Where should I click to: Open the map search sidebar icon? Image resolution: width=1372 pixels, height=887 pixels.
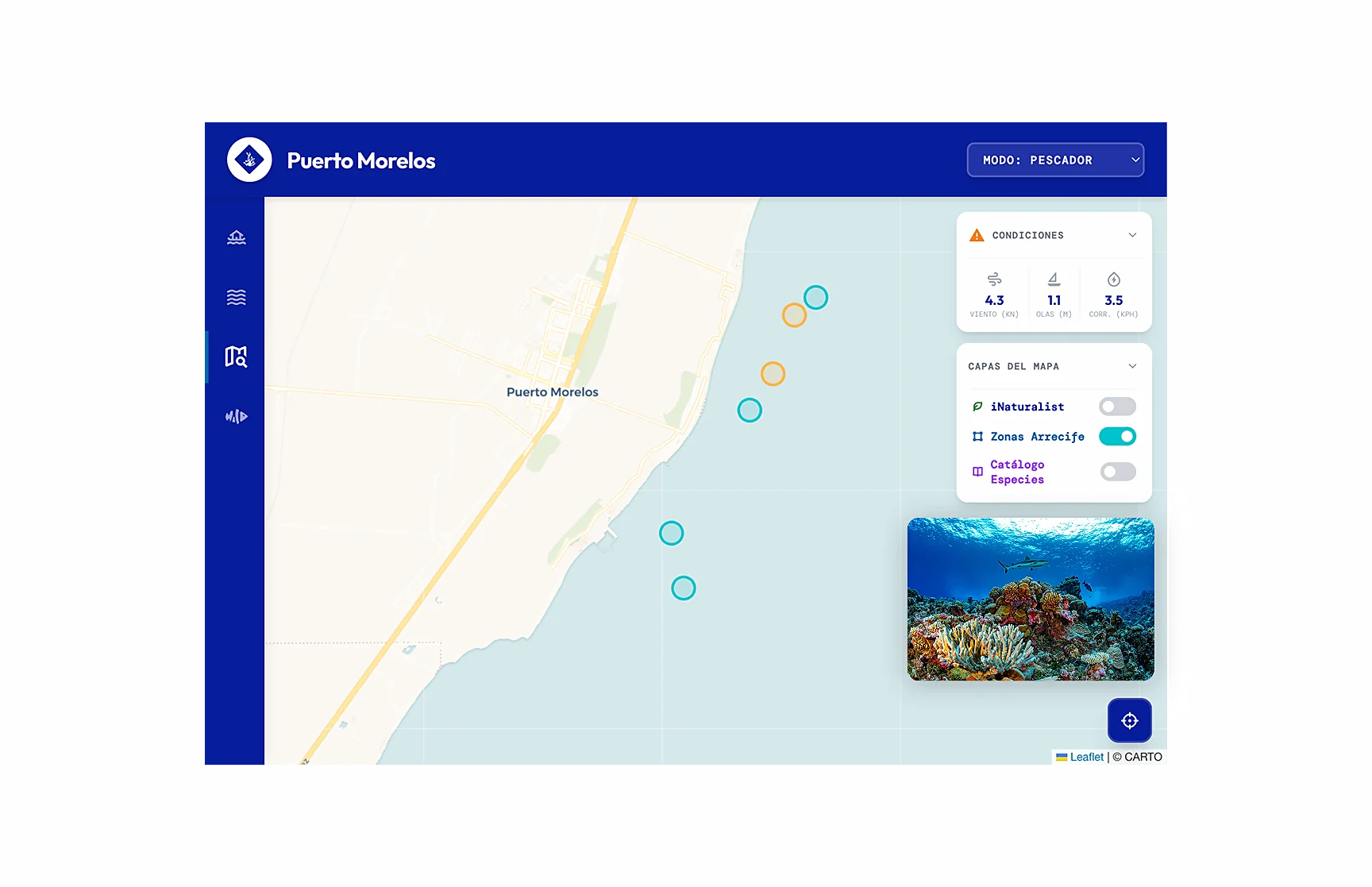pyautogui.click(x=236, y=357)
